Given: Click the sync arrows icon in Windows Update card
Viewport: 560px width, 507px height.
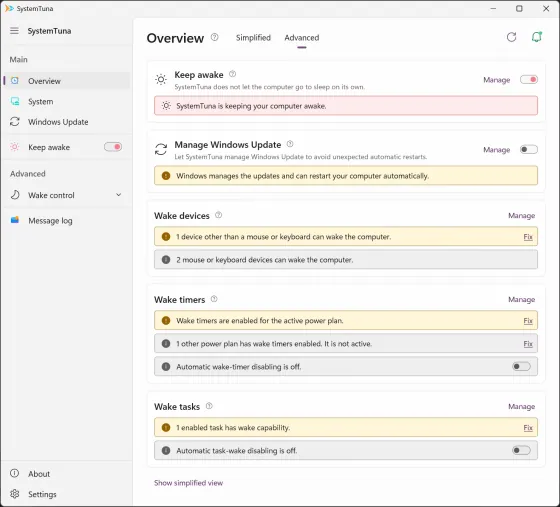Looking at the screenshot, I should pos(161,149).
